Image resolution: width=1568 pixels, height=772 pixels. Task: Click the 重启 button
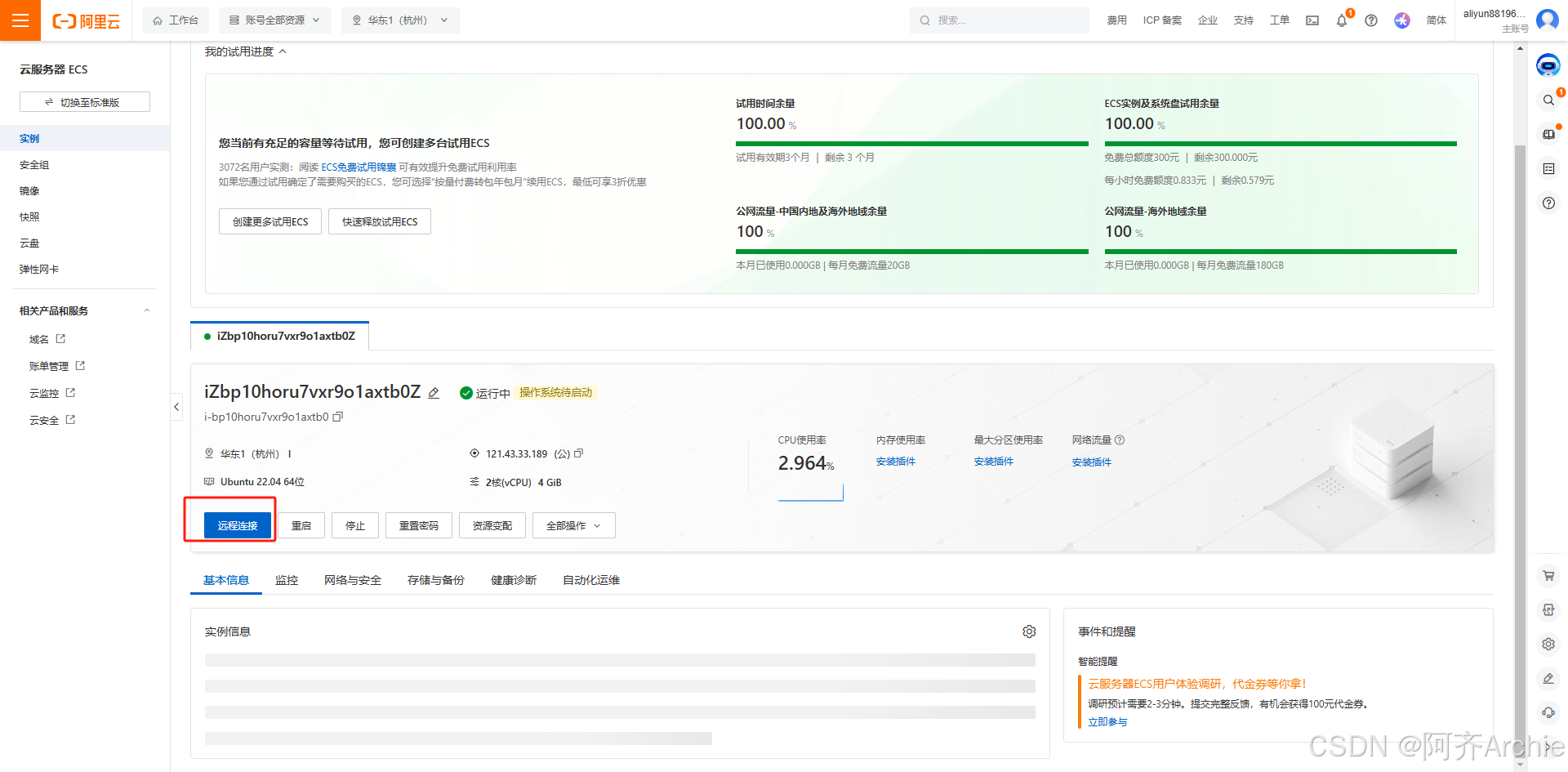tap(301, 525)
